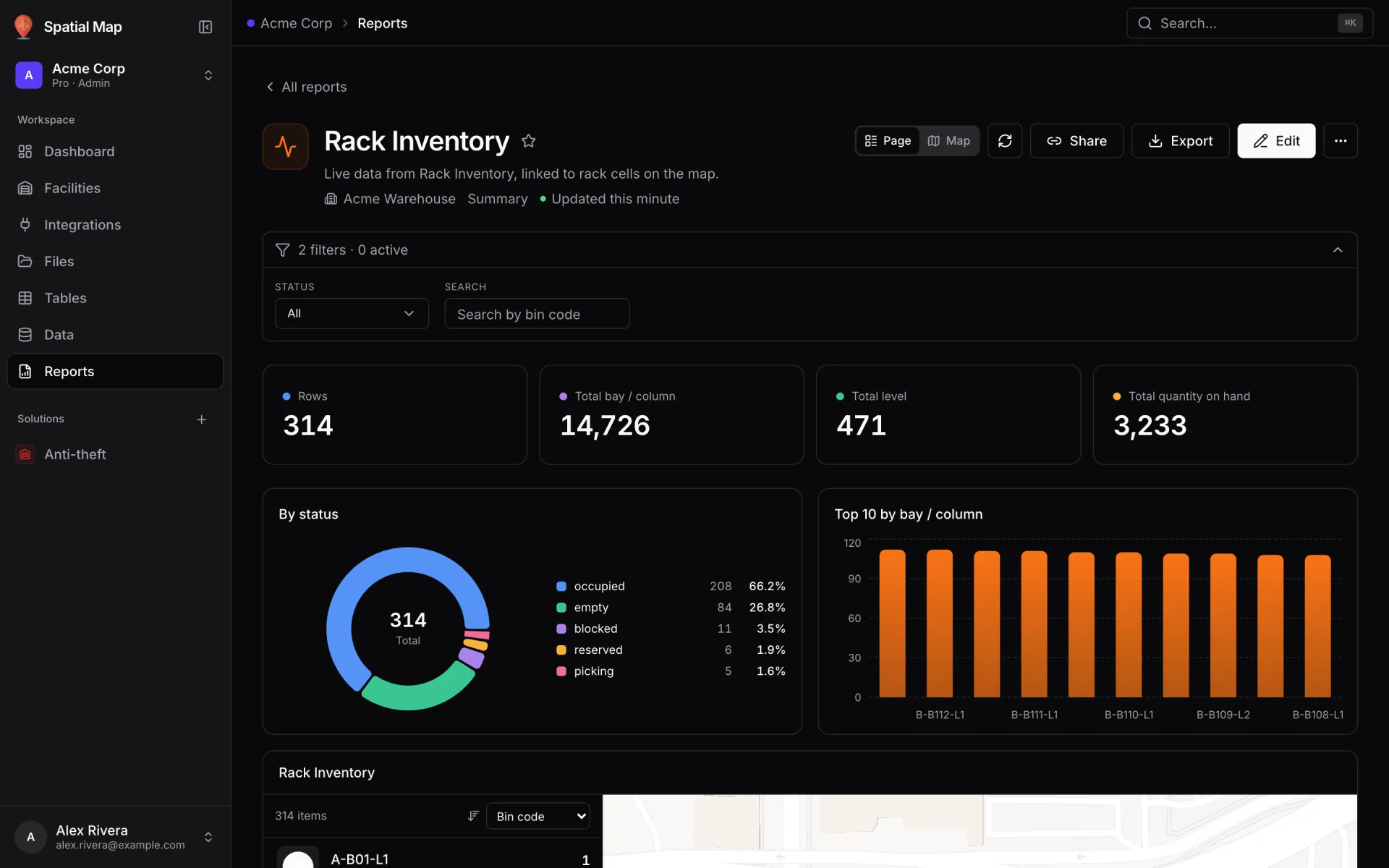Add a new solution with plus

point(202,420)
